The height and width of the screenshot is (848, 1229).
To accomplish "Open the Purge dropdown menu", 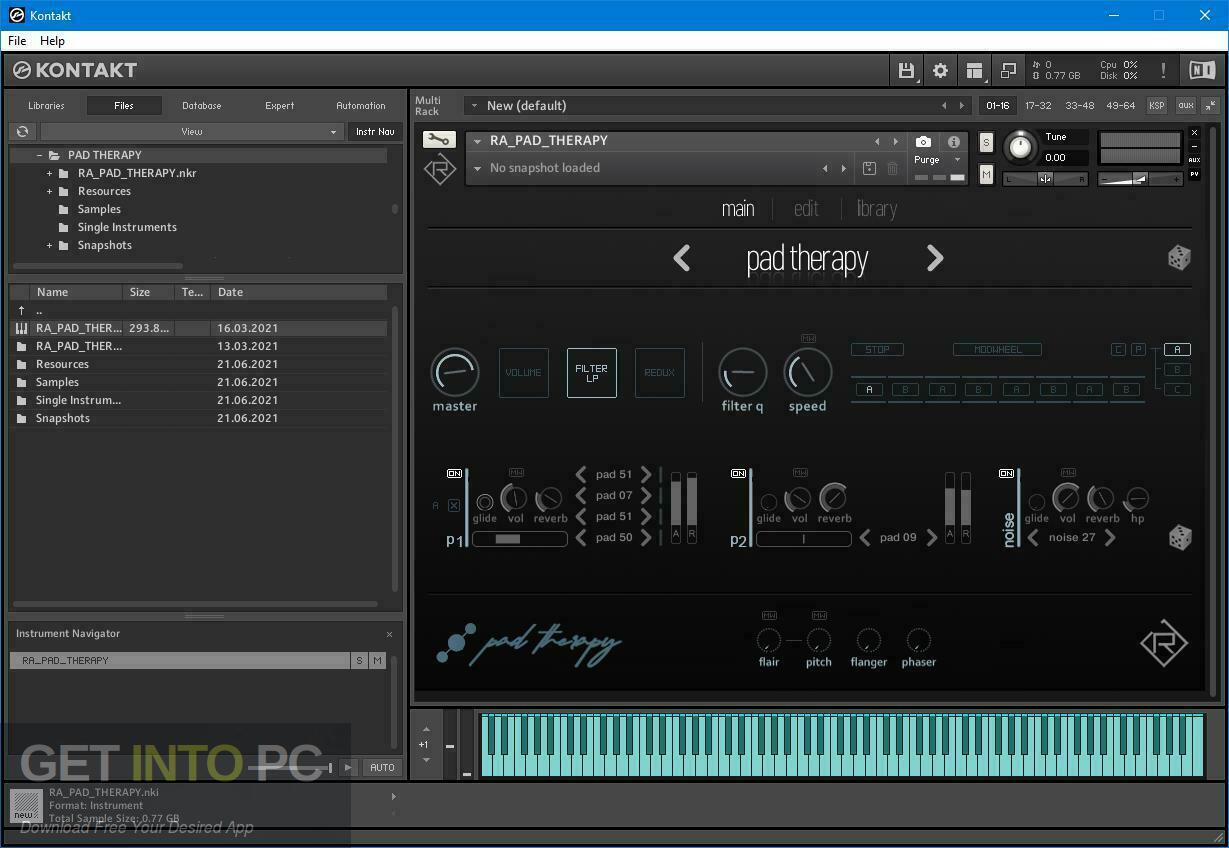I will click(937, 160).
